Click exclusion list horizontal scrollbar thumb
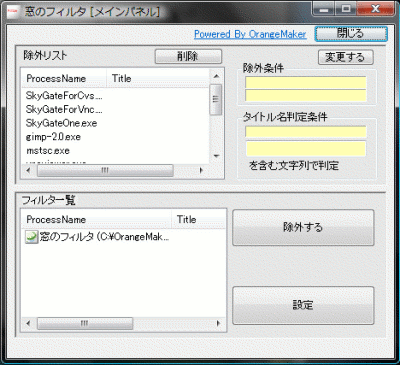This screenshot has height=365, width=400. point(105,170)
